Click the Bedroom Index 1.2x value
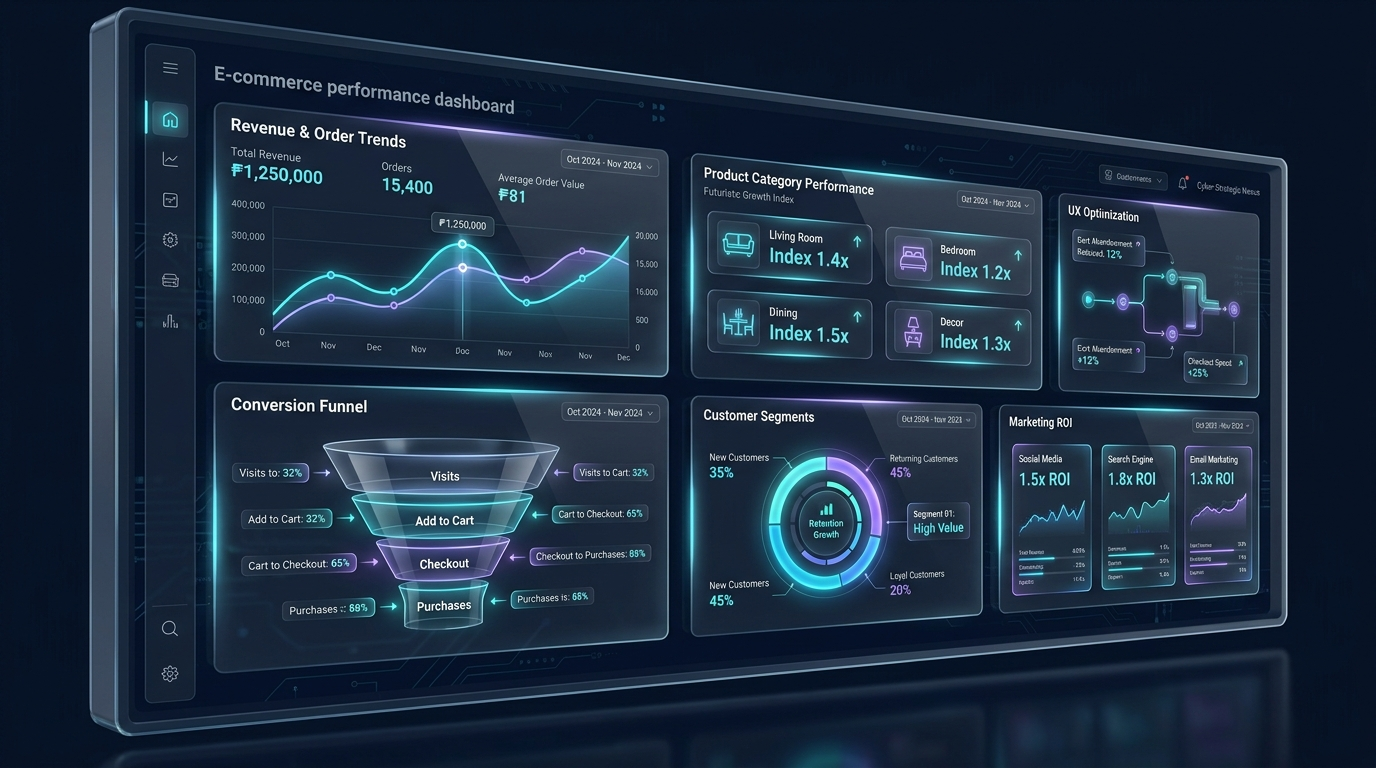The height and width of the screenshot is (768, 1376). (975, 271)
